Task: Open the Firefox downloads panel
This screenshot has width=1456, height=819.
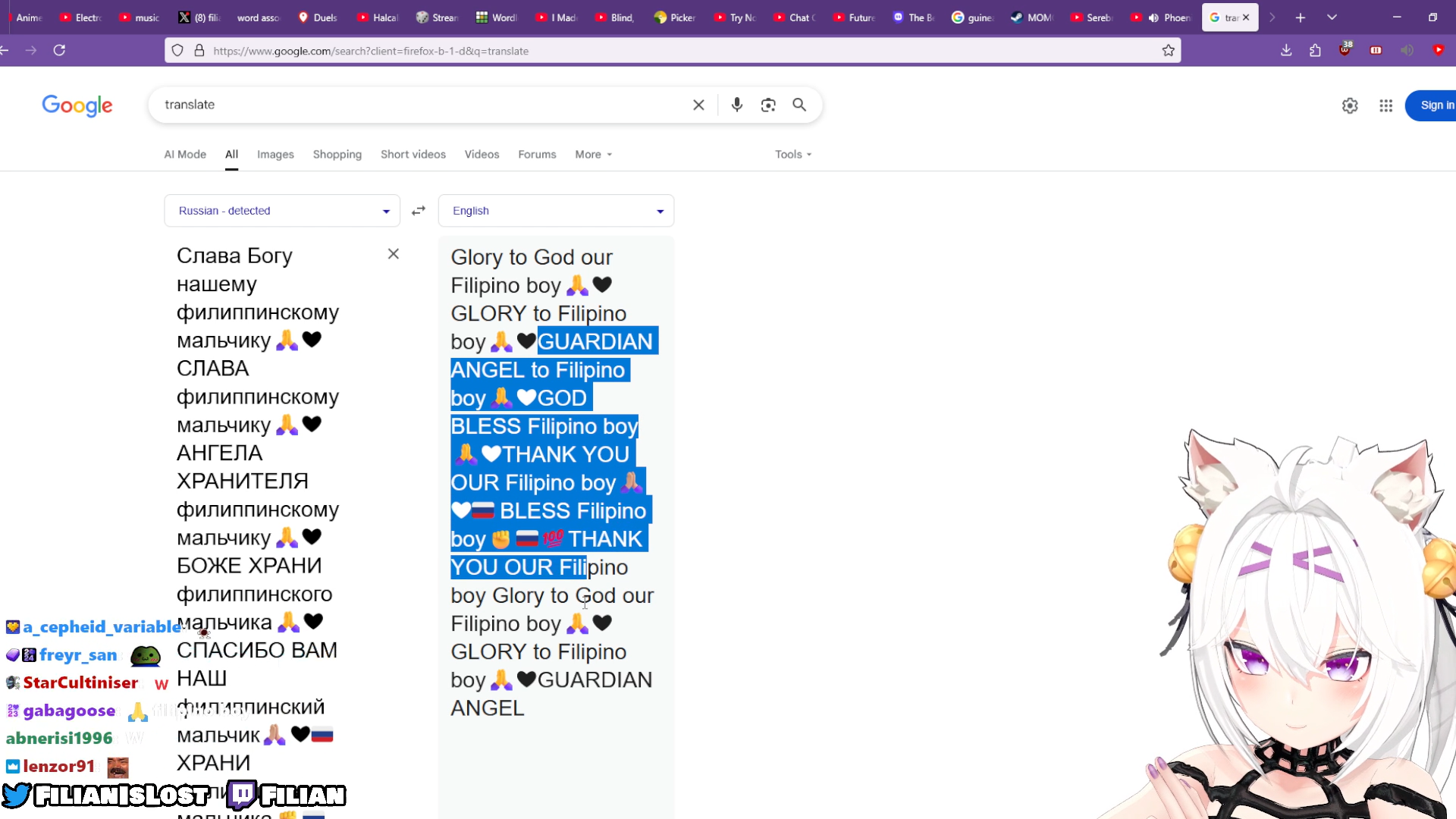Action: (1286, 51)
